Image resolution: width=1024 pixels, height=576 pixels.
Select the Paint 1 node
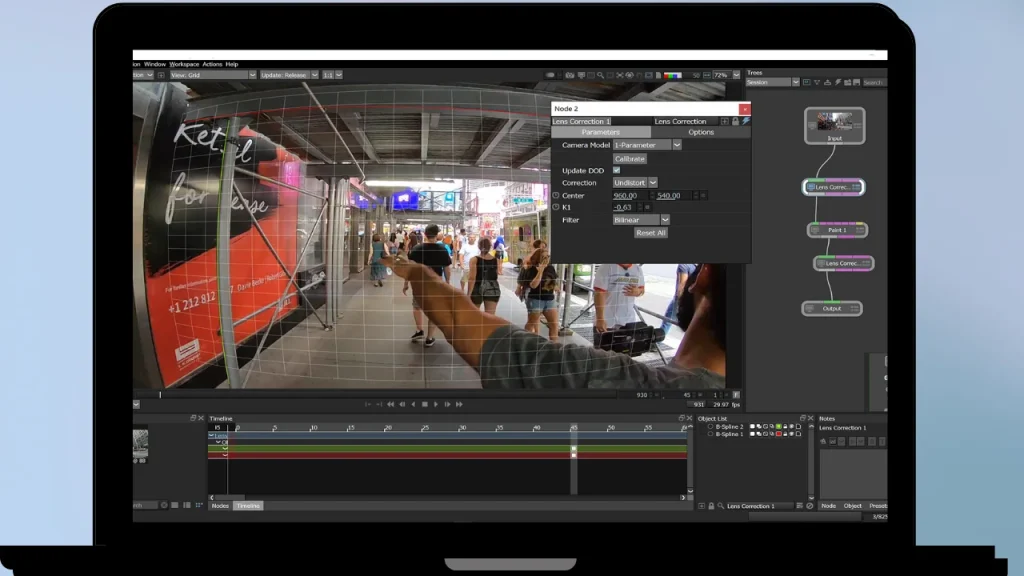837,230
